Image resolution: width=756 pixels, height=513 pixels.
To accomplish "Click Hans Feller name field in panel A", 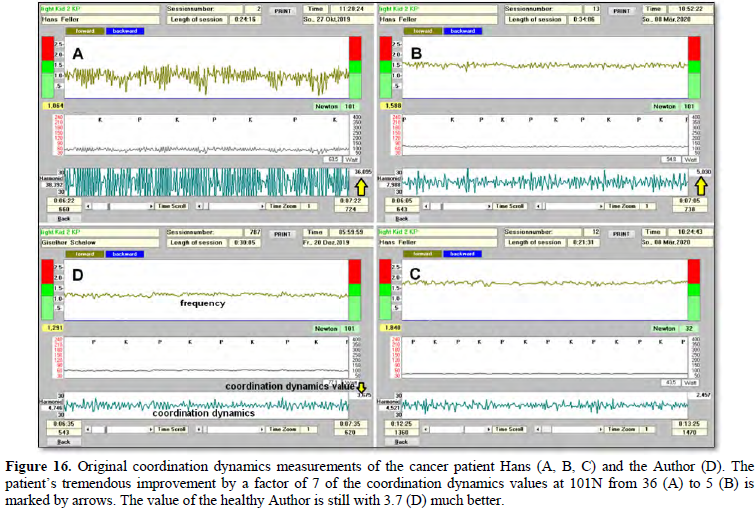I will (99, 19).
